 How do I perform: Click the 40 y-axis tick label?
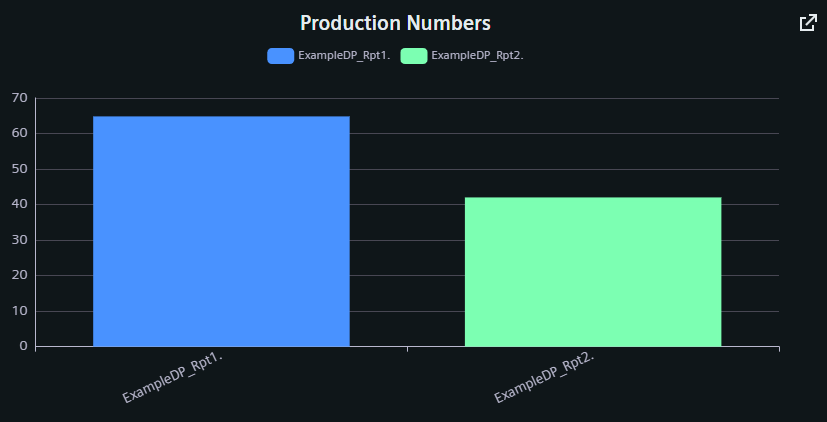coord(18,204)
